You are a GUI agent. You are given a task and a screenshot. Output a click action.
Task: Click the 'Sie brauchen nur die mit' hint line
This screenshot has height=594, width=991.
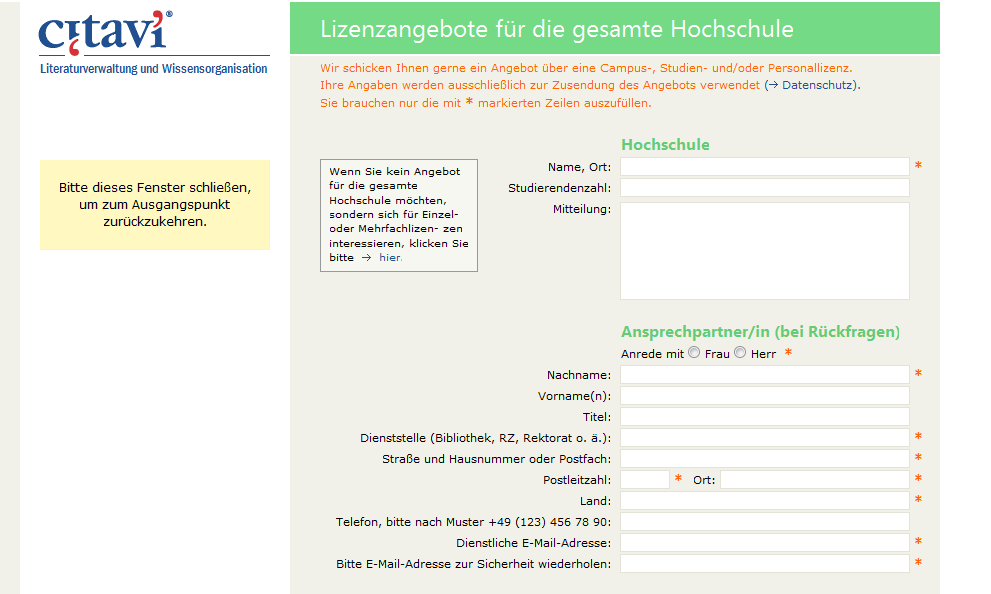[485, 103]
